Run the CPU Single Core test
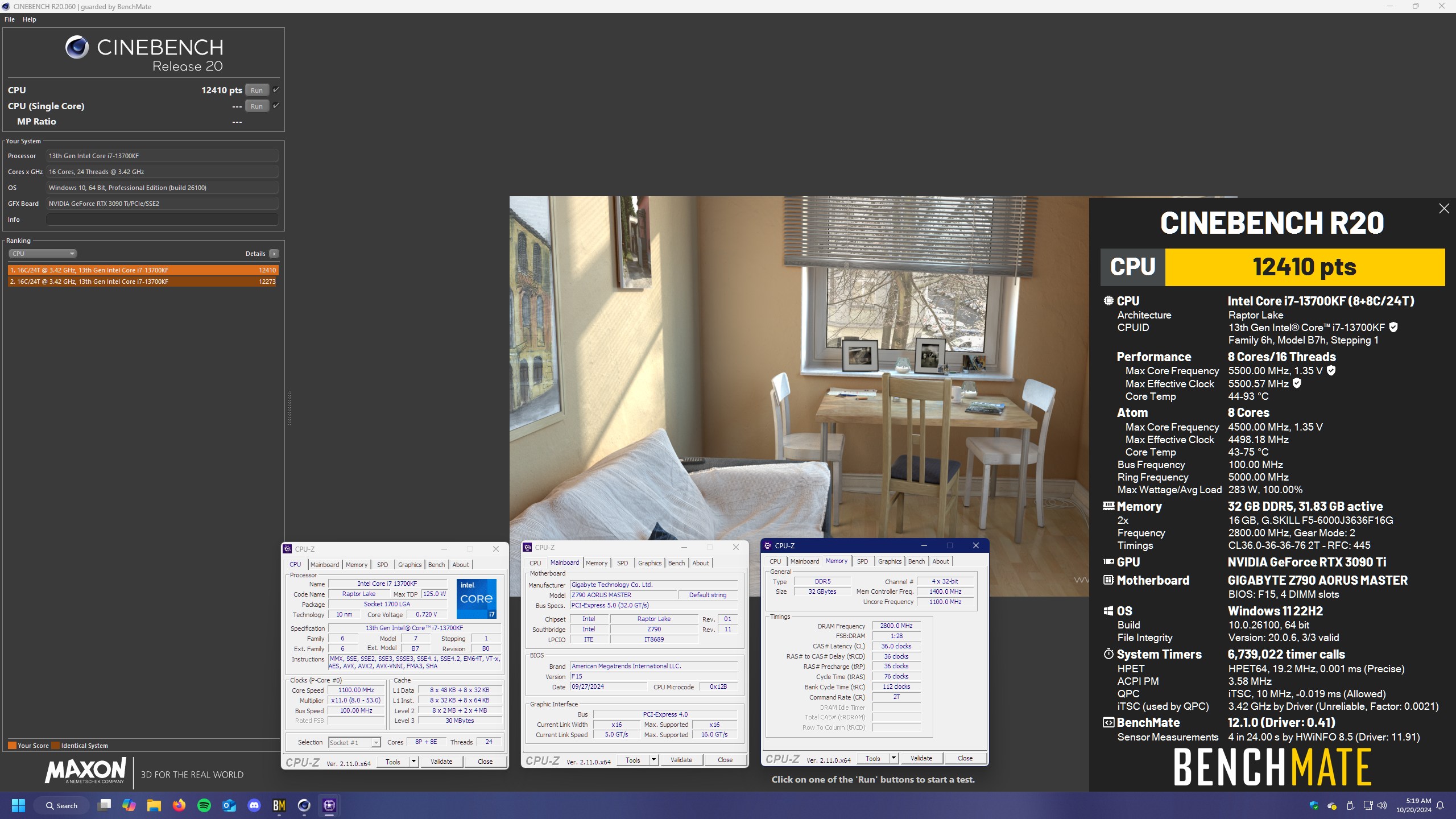This screenshot has width=1456, height=819. click(257, 106)
